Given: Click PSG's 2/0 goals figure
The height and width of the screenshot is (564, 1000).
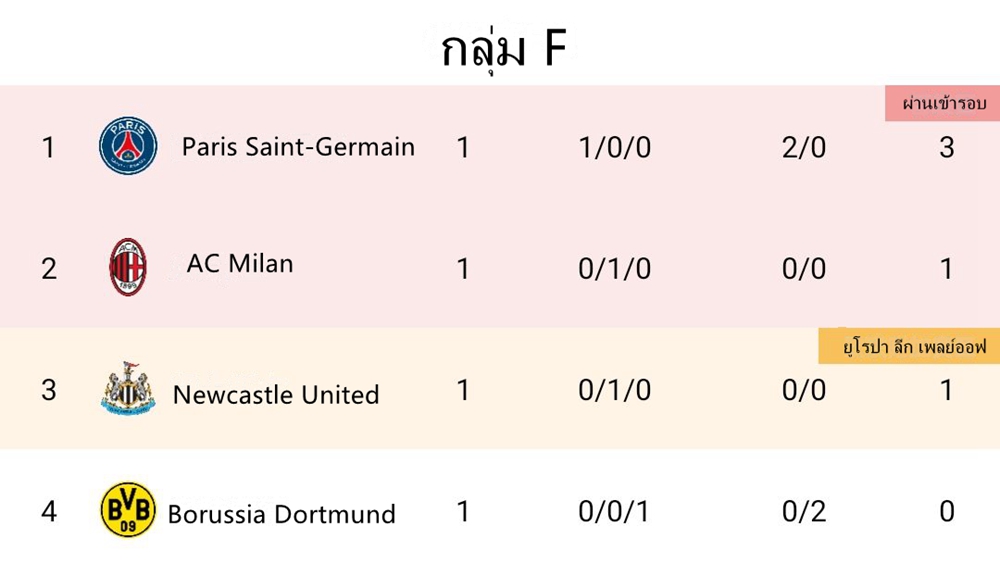Looking at the screenshot, I should point(804,147).
